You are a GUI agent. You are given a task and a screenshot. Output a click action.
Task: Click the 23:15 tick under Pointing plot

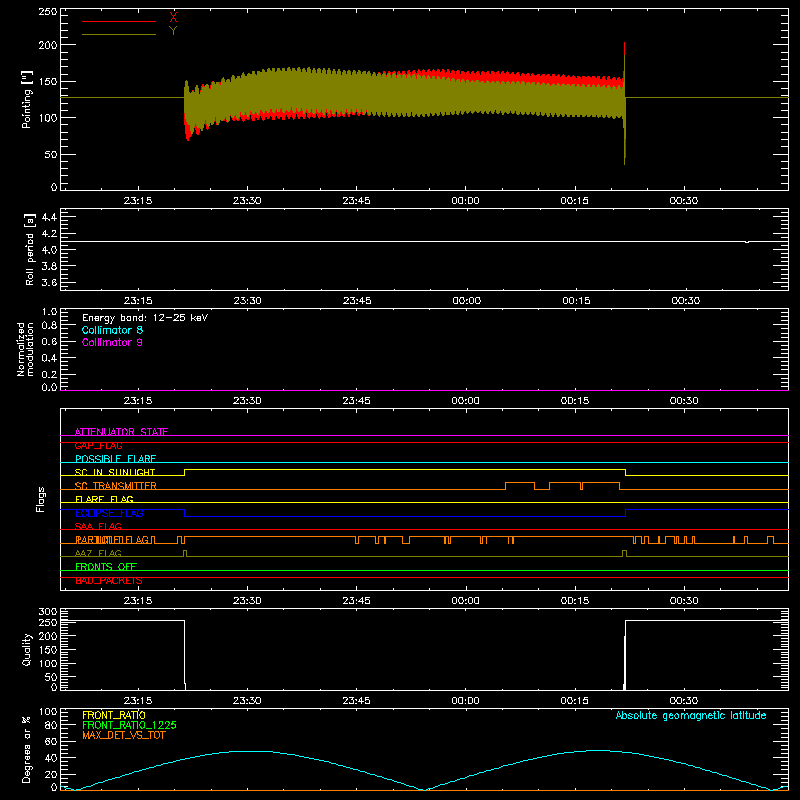pyautogui.click(x=138, y=201)
